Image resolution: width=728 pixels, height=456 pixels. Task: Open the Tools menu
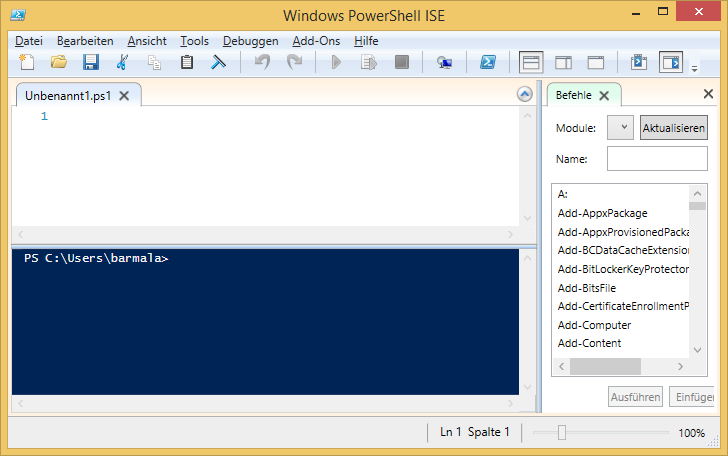195,41
